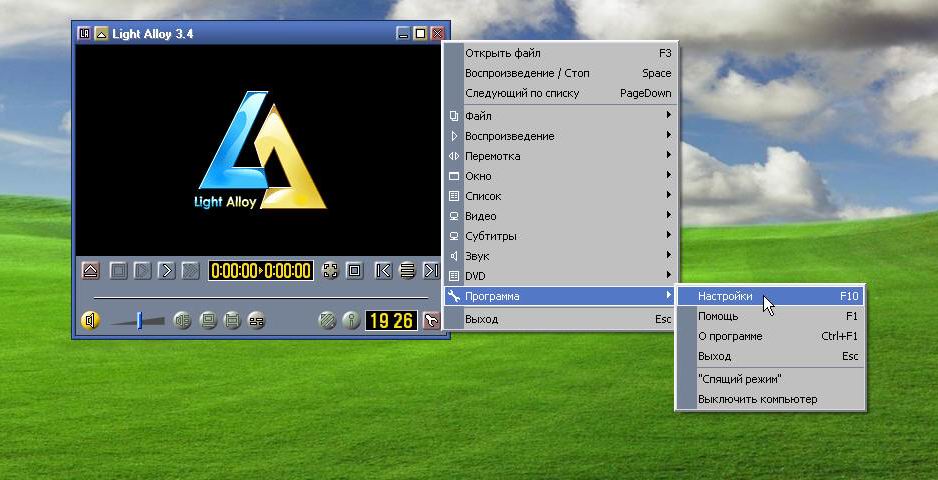Open 'Помощь' in the submenu
The image size is (938, 480).
[770, 316]
